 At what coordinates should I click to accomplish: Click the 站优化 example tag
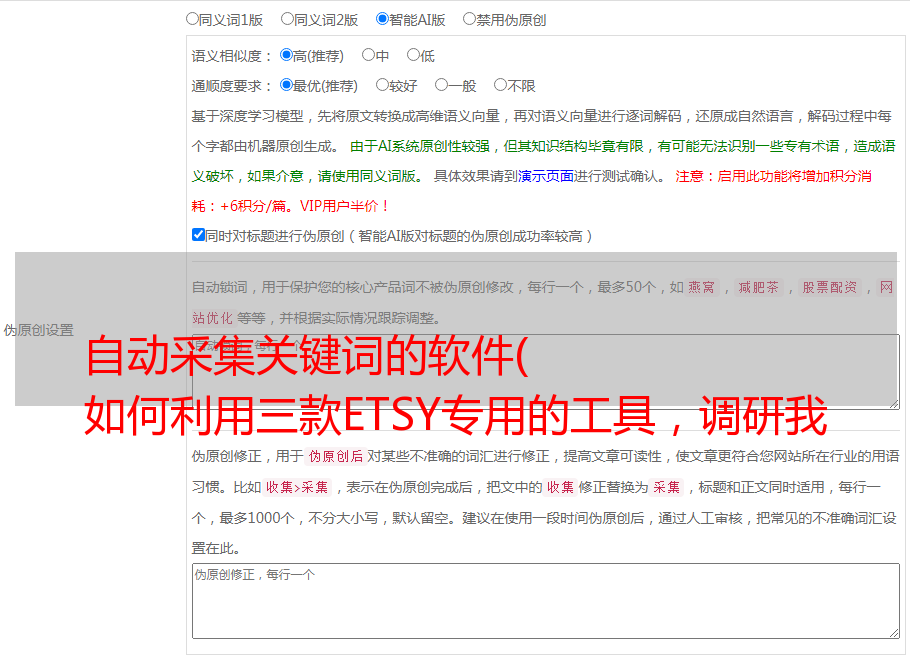213,318
